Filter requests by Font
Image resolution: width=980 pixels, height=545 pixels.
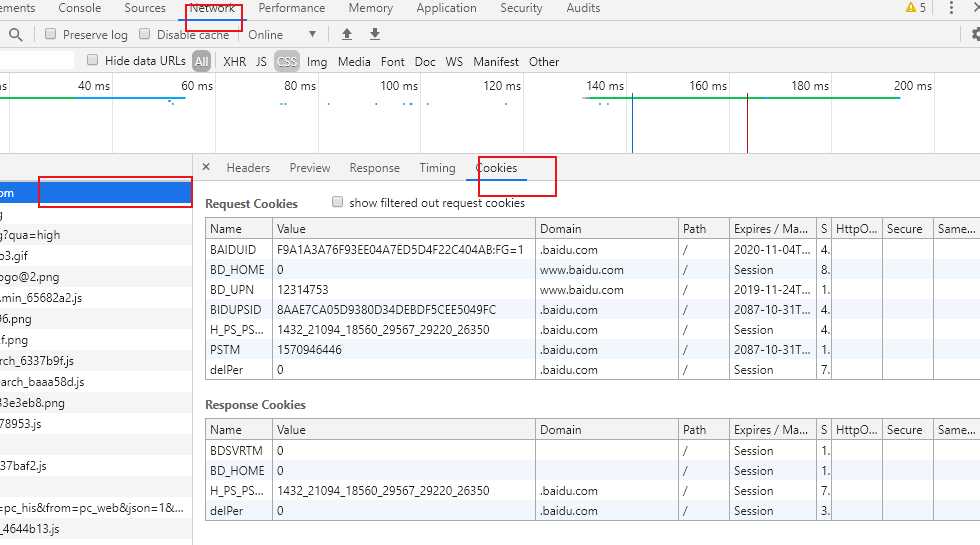[392, 61]
